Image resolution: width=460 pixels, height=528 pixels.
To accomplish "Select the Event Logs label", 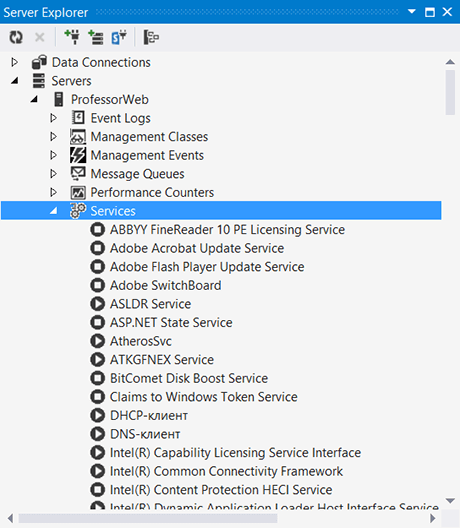I will tap(121, 118).
